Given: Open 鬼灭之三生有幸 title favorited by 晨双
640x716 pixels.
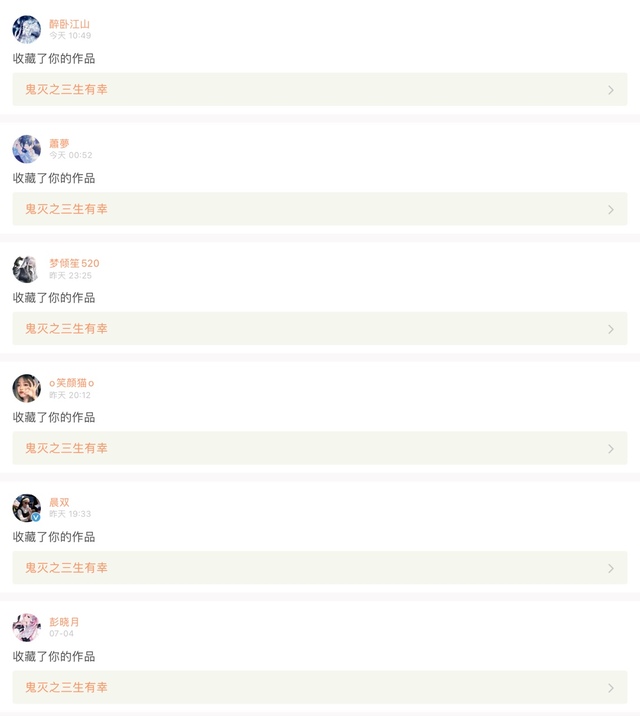Looking at the screenshot, I should click(x=66, y=568).
